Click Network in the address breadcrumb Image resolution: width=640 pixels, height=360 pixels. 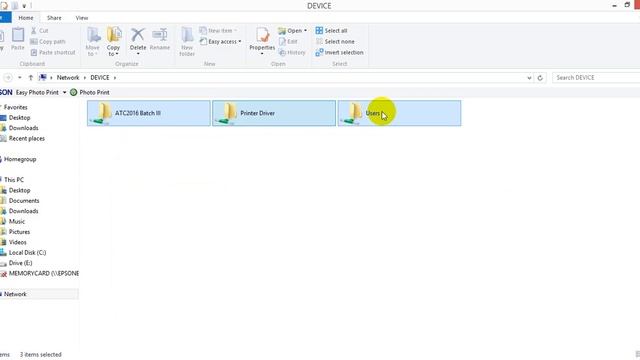point(68,78)
